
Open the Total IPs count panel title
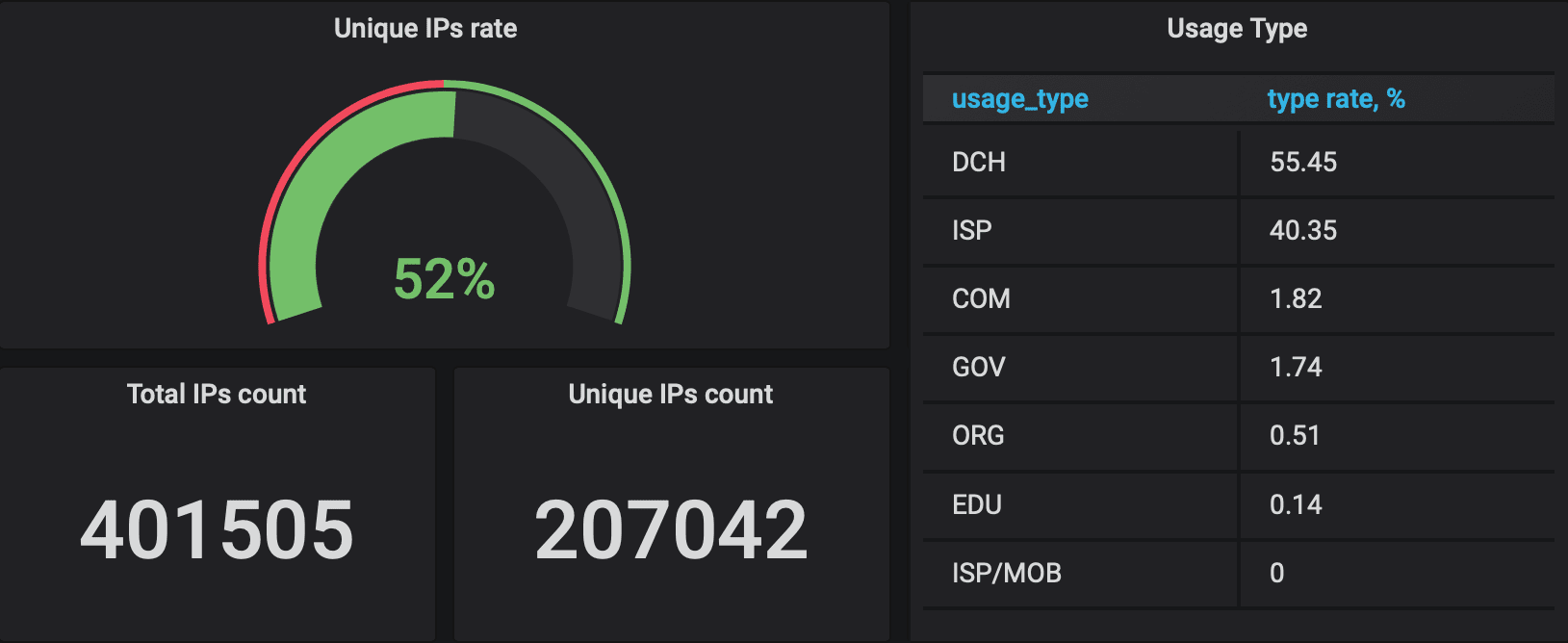217,395
